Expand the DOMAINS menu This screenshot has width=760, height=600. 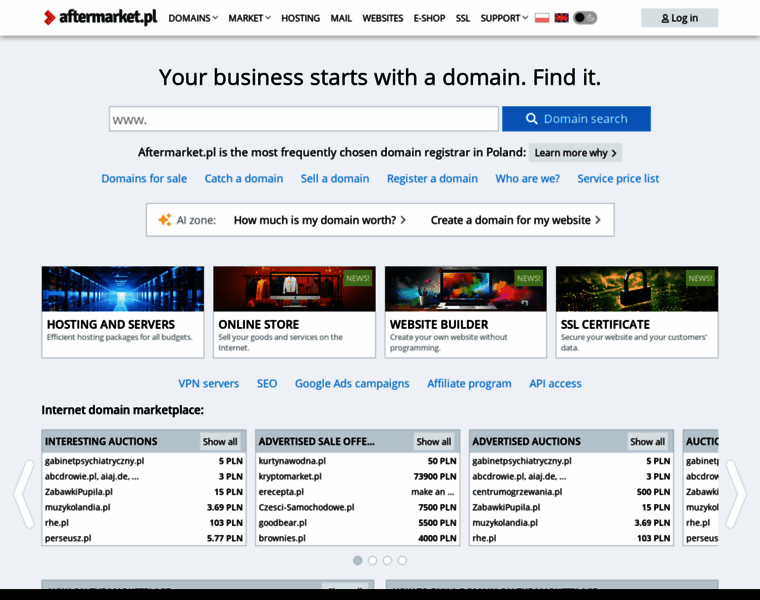193,18
